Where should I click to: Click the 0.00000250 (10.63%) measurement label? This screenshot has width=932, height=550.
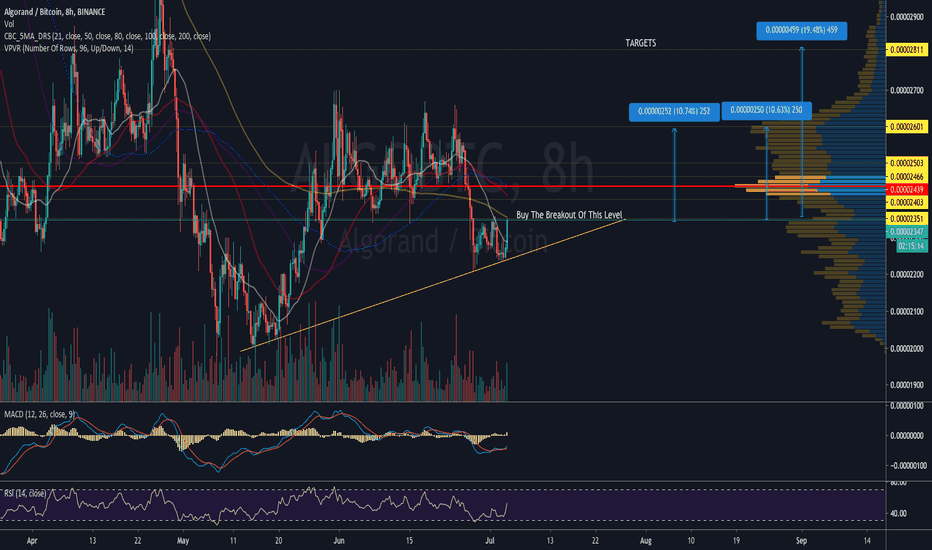766,110
